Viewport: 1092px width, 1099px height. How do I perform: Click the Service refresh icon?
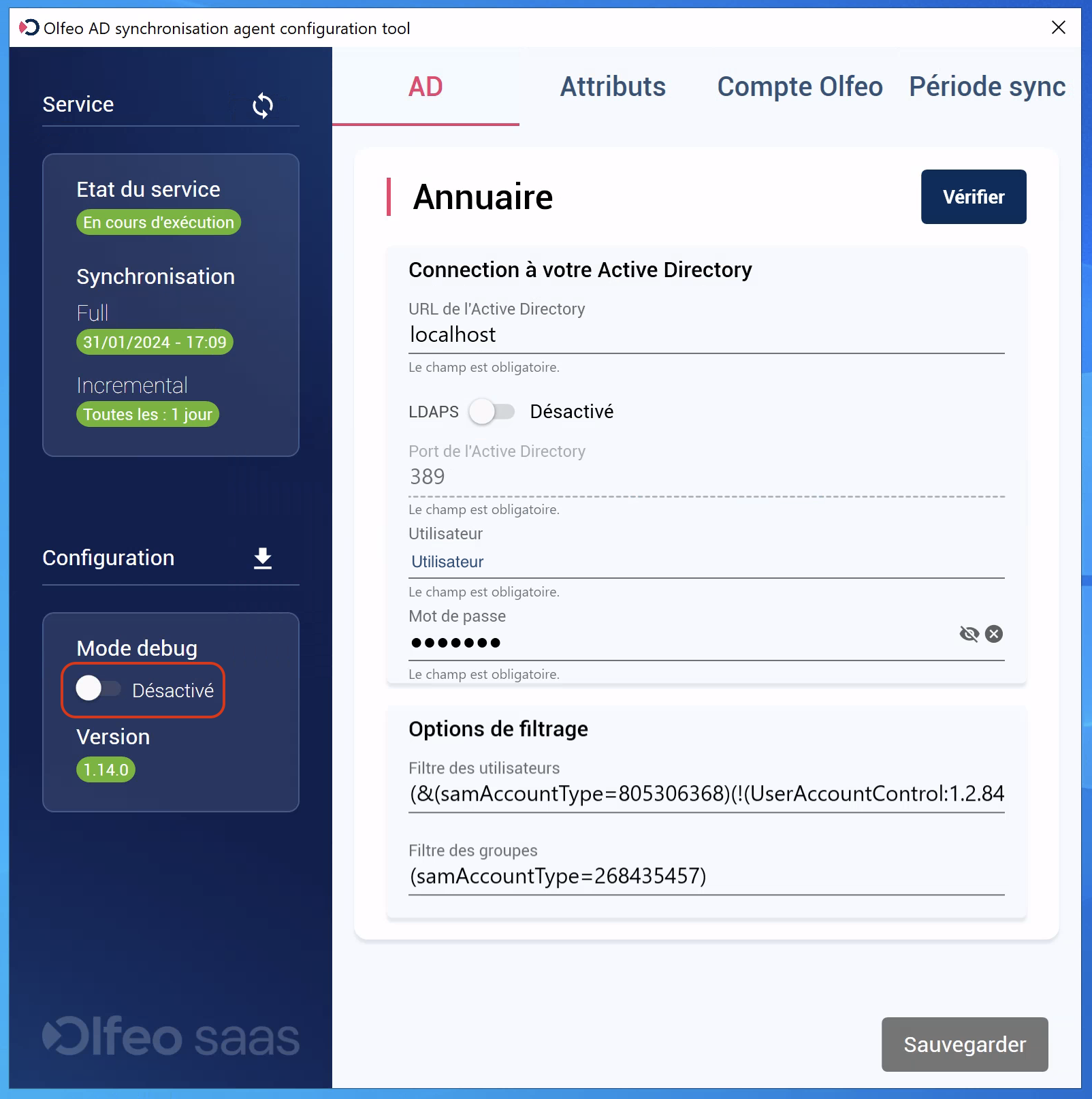[x=263, y=106]
